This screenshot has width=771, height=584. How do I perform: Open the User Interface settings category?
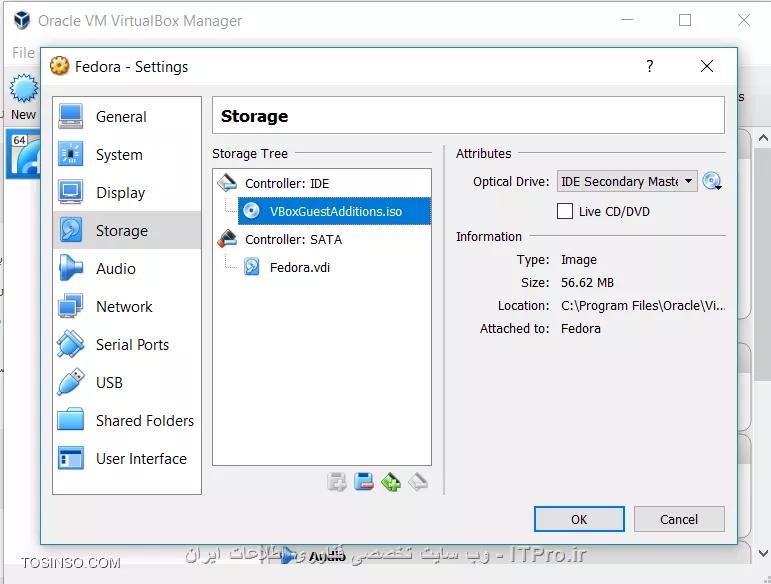click(127, 458)
